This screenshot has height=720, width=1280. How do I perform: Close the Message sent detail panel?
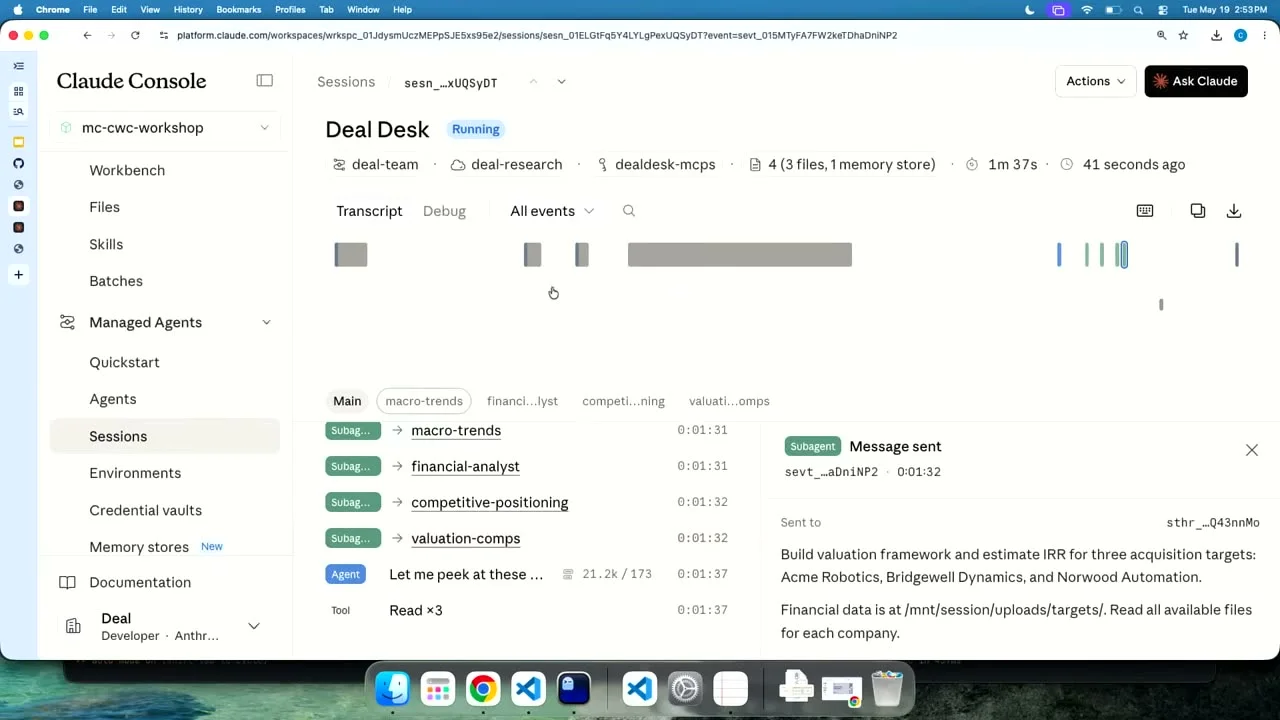(x=1252, y=450)
